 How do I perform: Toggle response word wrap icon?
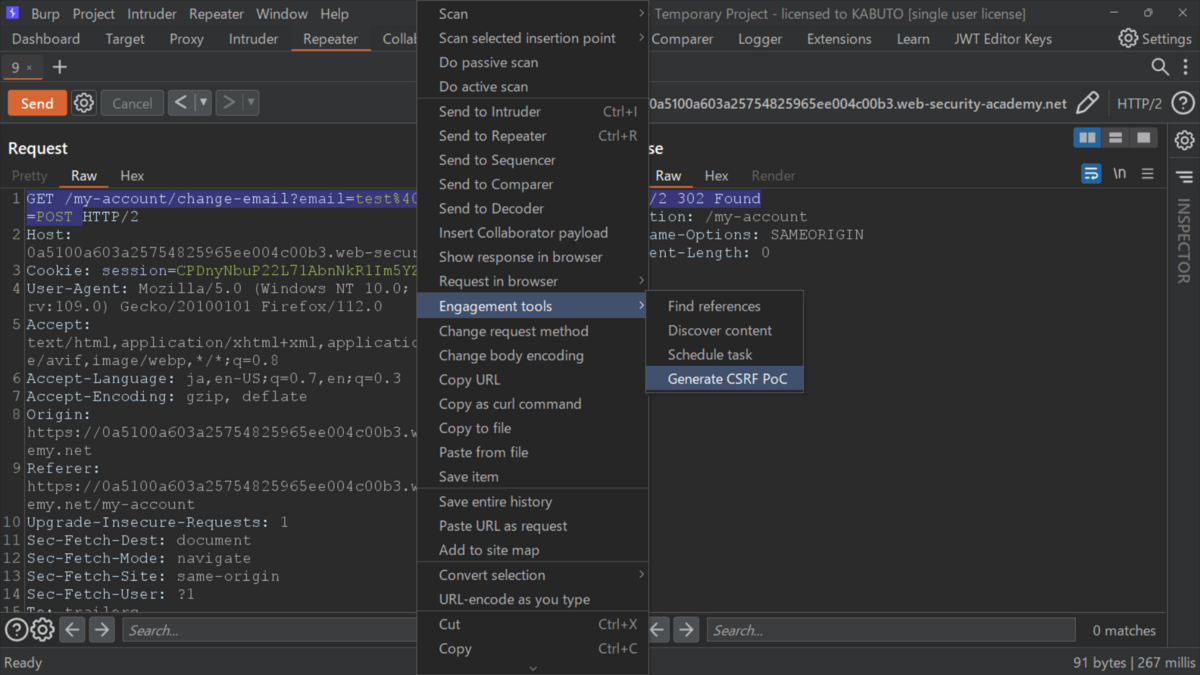[1091, 173]
